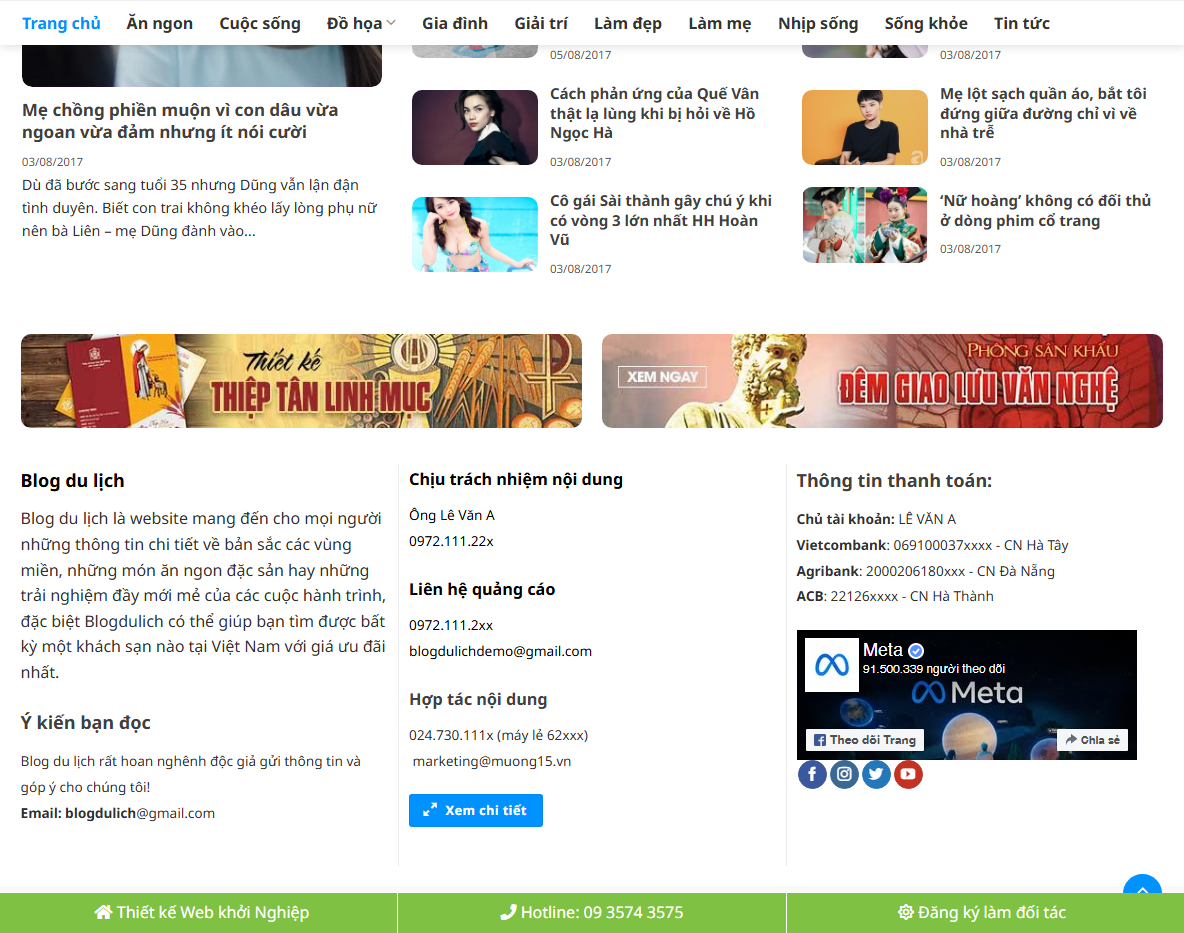Select Trang chủ in the navigation menu
The height and width of the screenshot is (933, 1184).
61,22
